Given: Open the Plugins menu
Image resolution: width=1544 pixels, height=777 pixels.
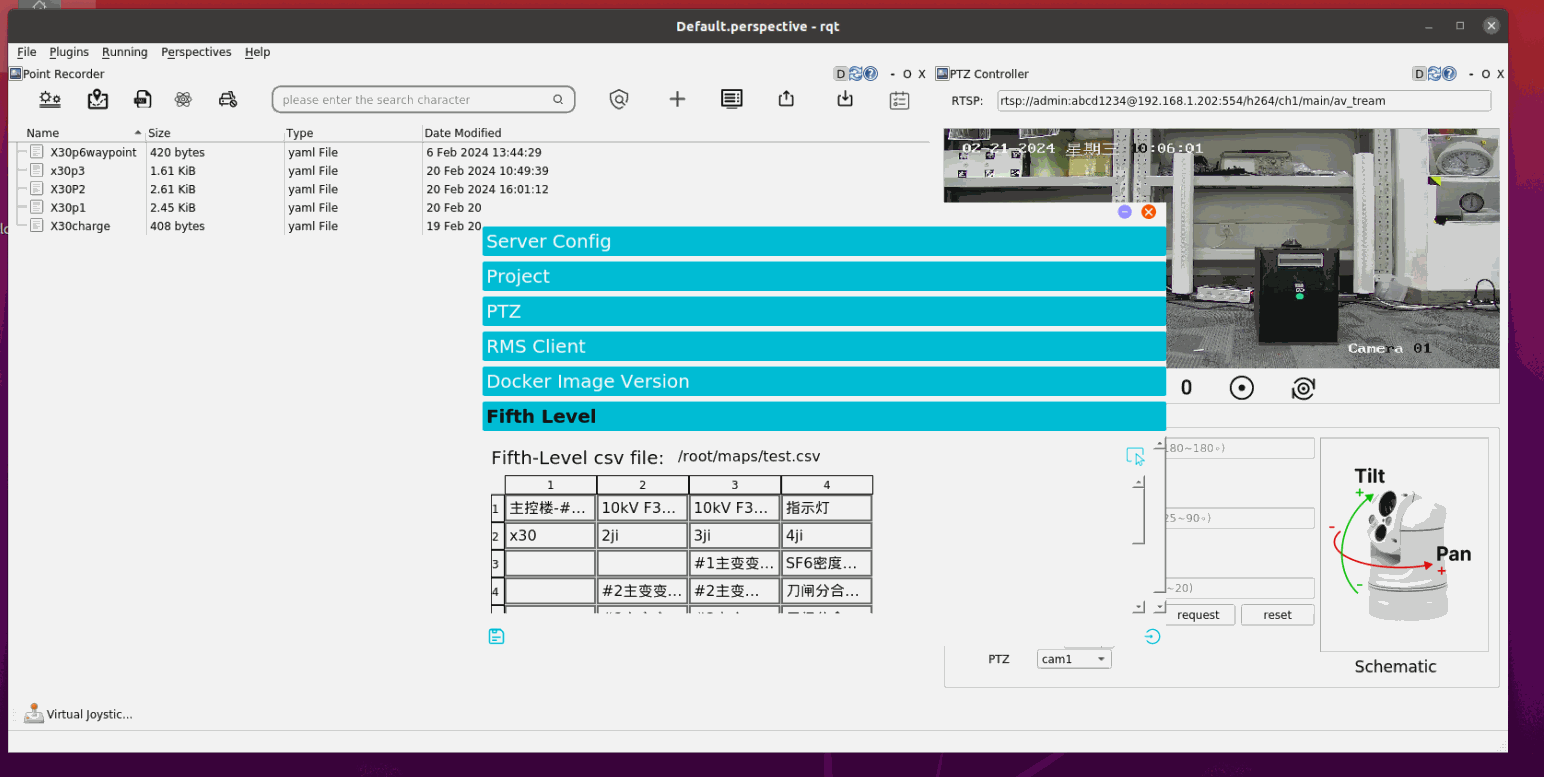Looking at the screenshot, I should point(69,52).
